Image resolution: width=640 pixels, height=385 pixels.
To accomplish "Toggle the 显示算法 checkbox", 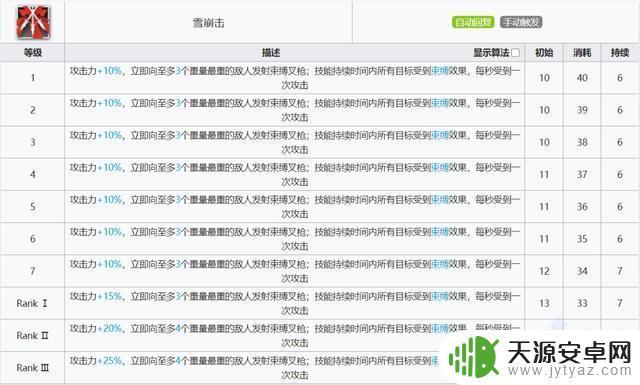I will coord(516,53).
